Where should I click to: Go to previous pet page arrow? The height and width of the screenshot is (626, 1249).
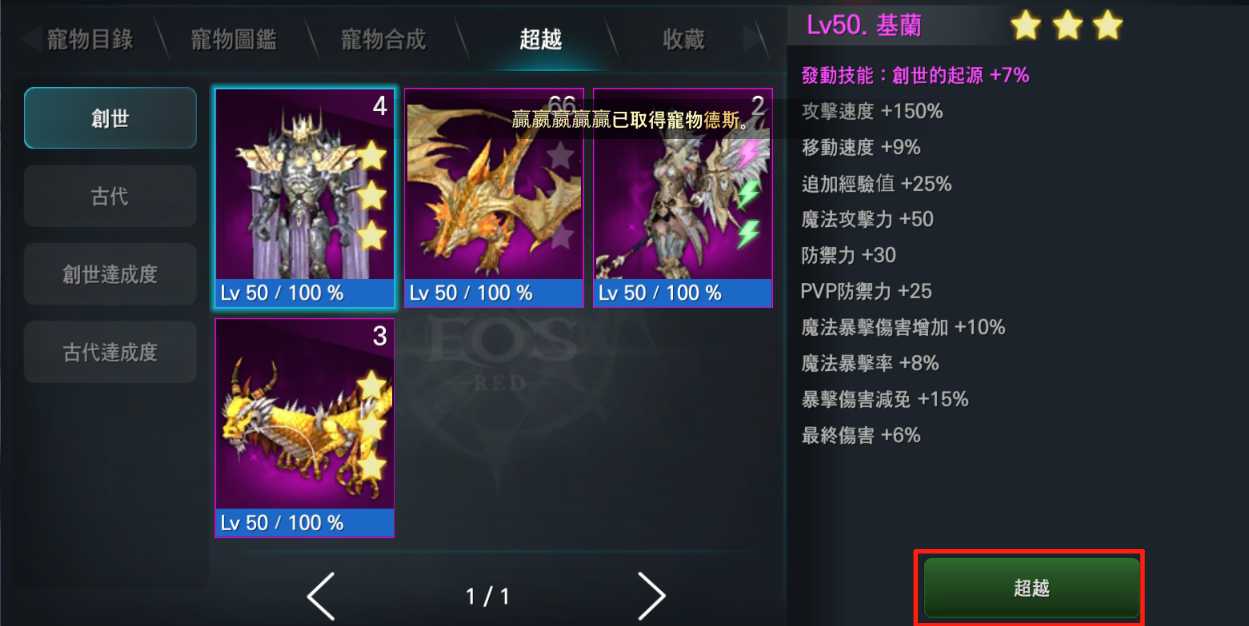pyautogui.click(x=321, y=597)
